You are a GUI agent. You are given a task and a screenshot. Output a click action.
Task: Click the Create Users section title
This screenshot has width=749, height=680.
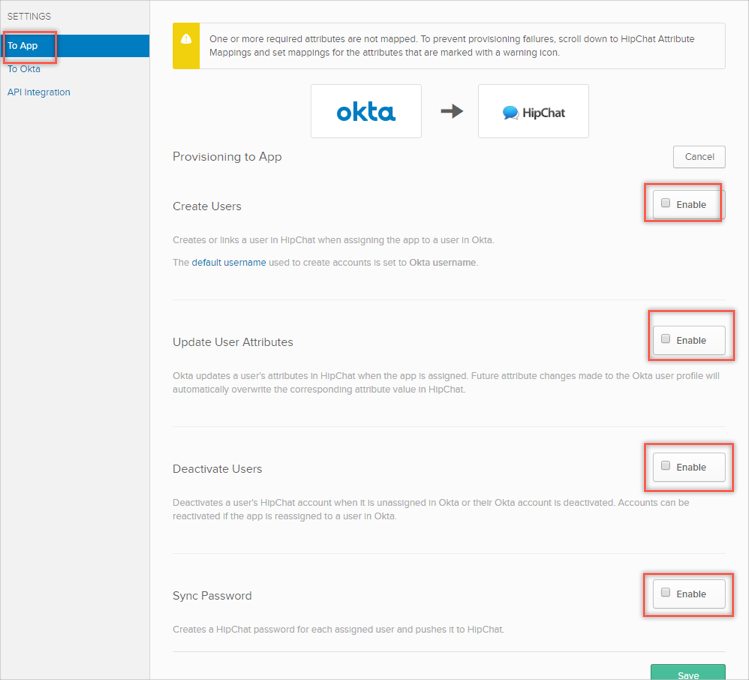click(207, 206)
